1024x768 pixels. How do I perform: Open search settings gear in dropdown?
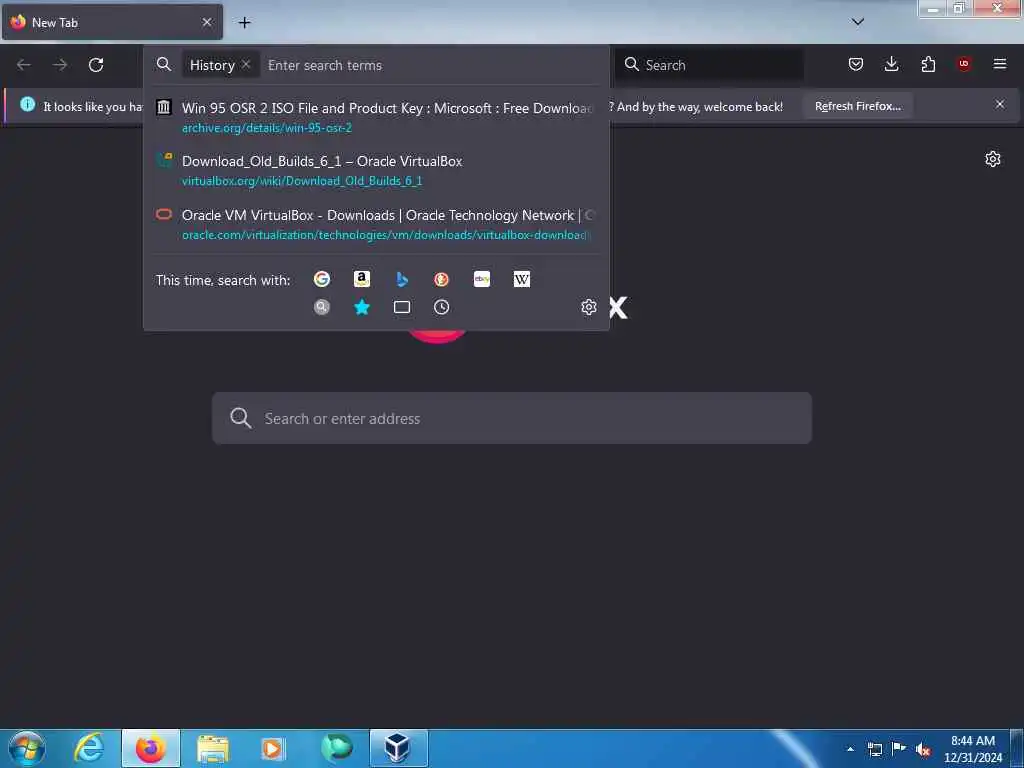click(588, 307)
